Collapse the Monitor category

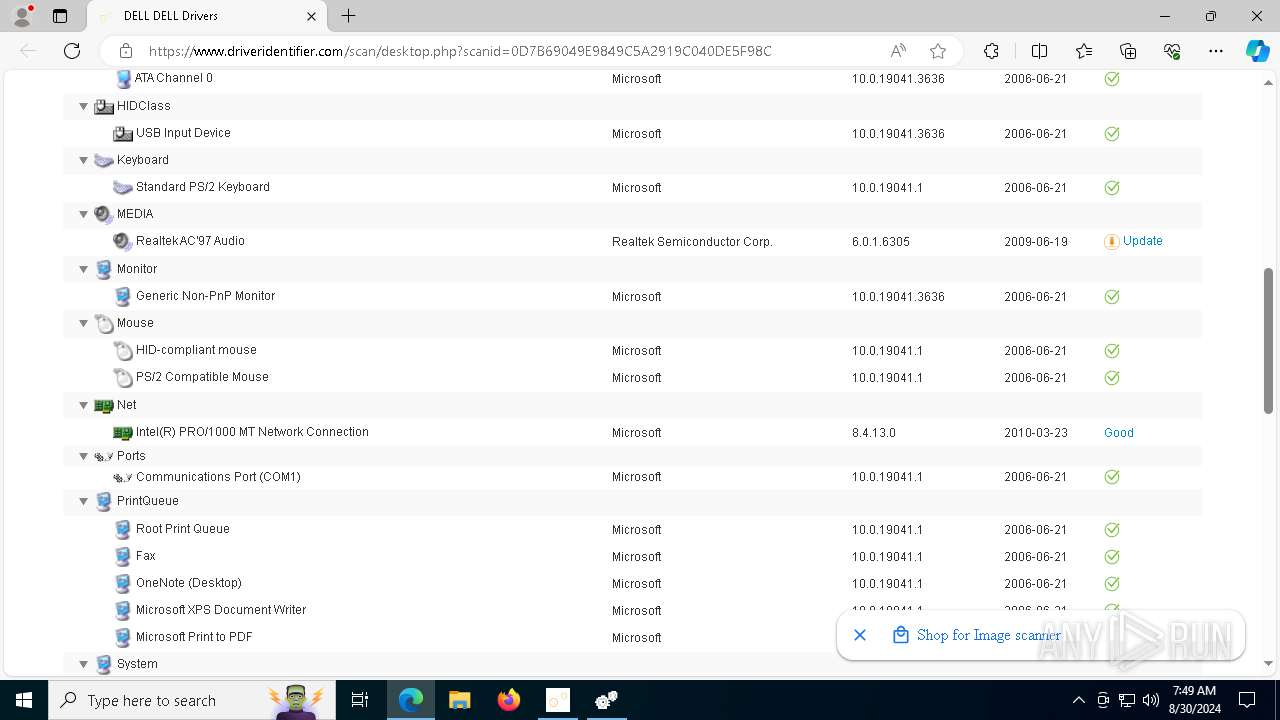click(x=84, y=269)
